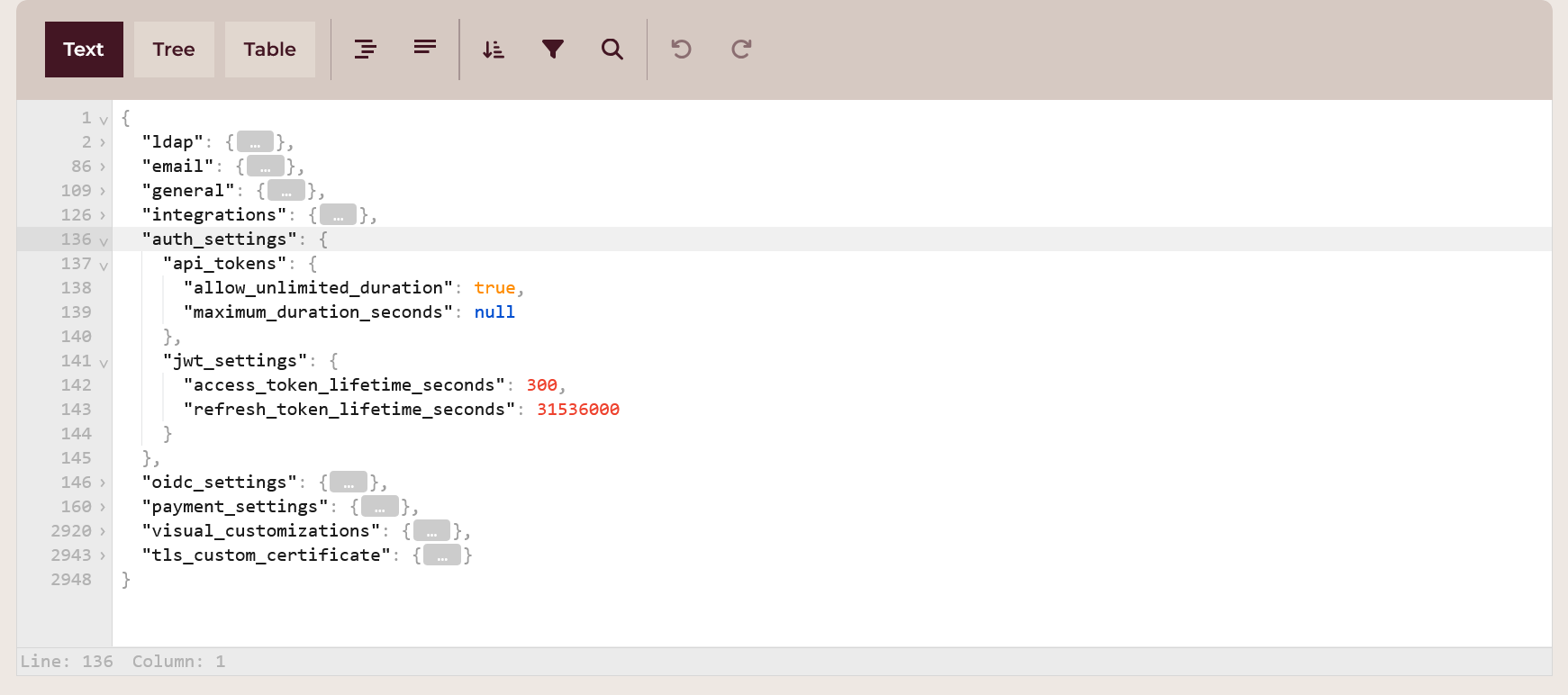Screen dimensions: 1568x695
Task: Expand the collapsed email object placeholder
Action: 266,167
